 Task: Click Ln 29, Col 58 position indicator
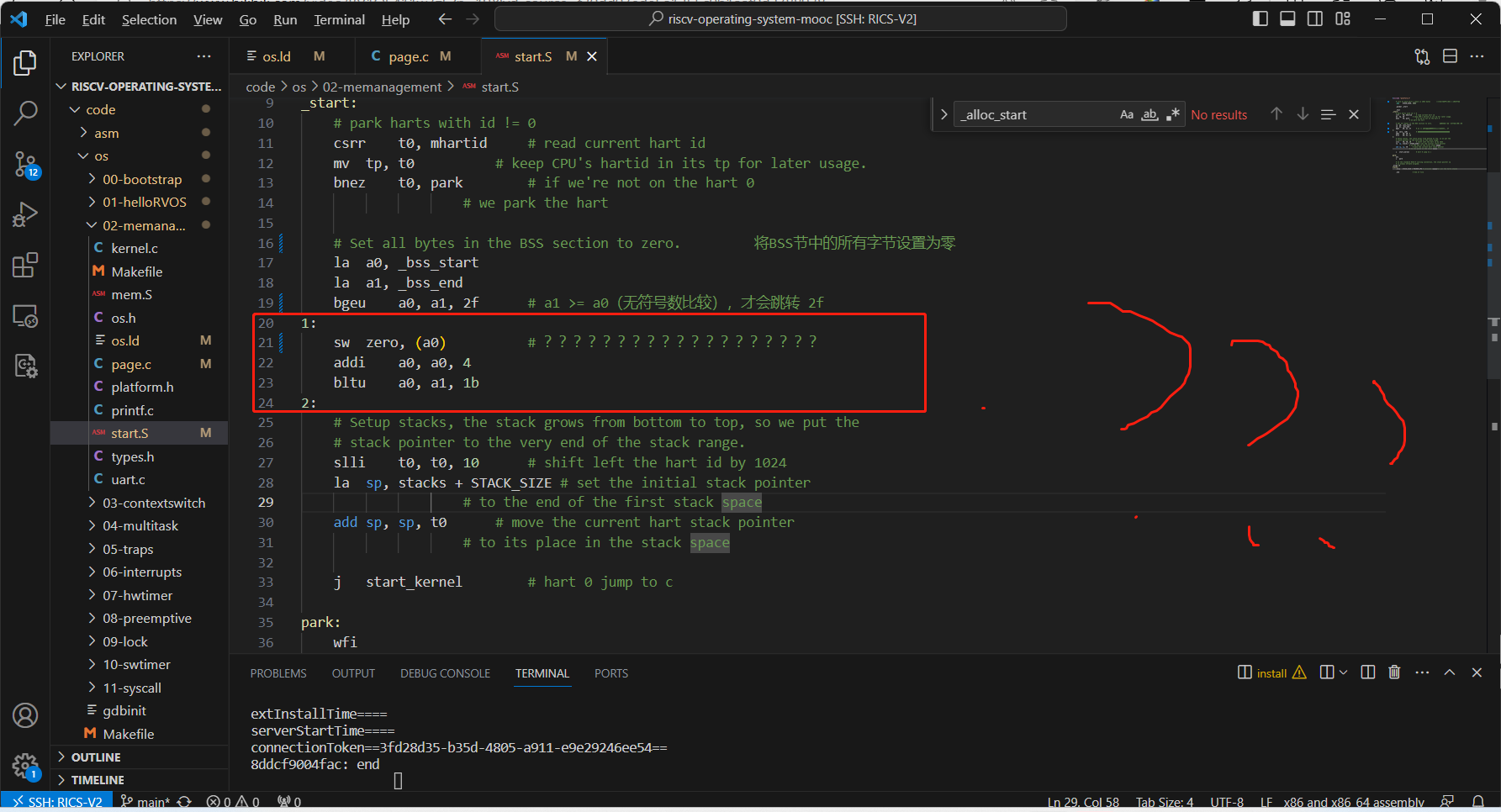tap(1083, 802)
